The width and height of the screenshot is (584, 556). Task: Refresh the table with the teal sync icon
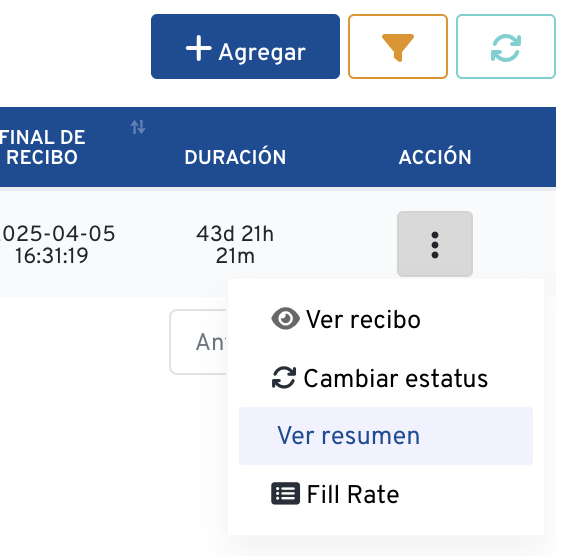506,47
